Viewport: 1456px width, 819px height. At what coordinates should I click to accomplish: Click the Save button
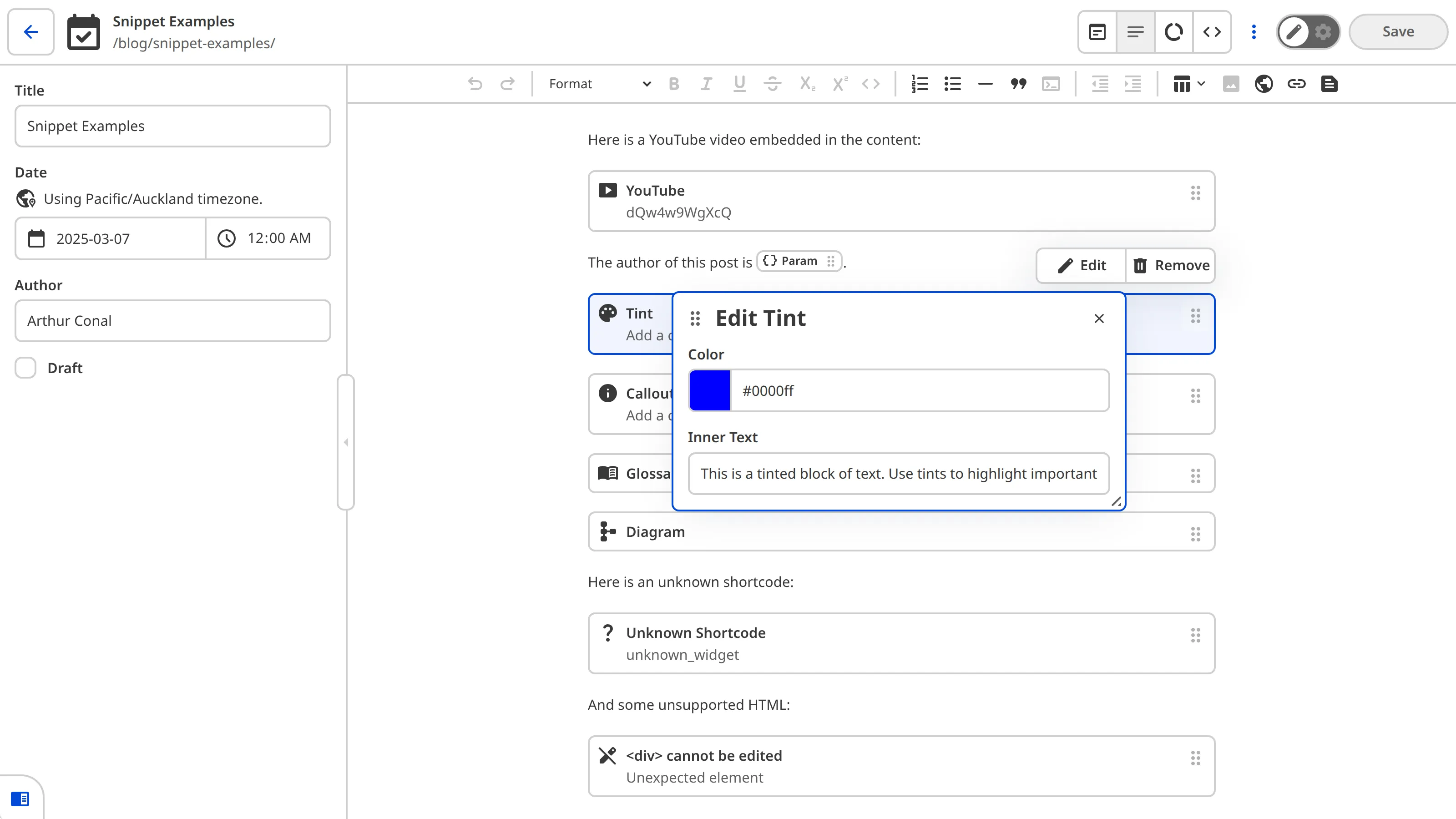pos(1398,32)
